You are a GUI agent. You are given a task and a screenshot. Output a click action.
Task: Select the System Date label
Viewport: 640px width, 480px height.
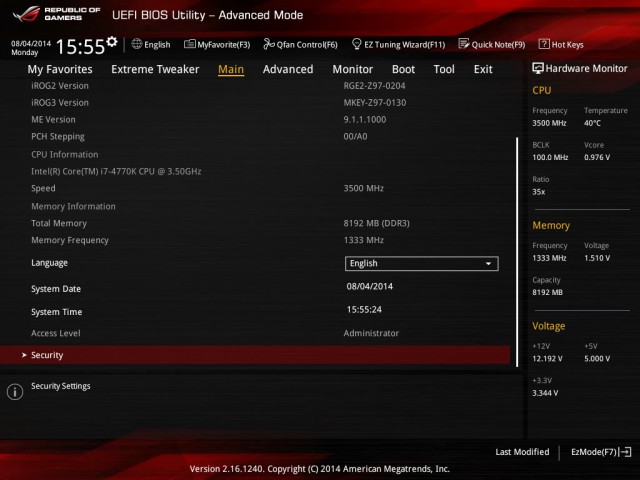pyautogui.click(x=56, y=289)
